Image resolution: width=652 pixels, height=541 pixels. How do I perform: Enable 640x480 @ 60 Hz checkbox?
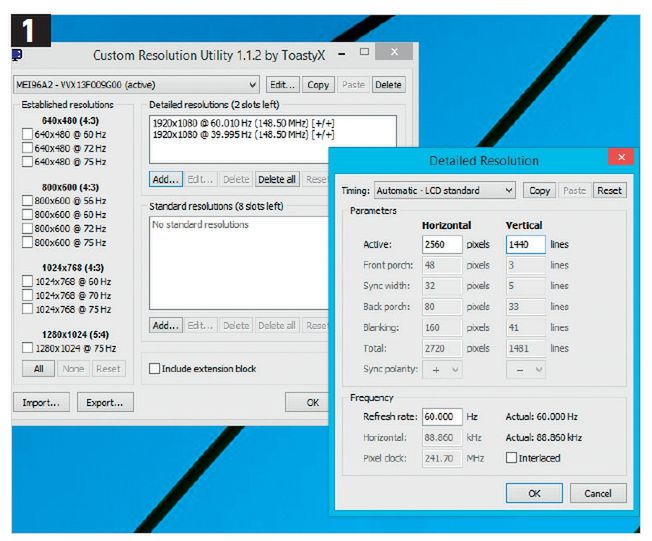(27, 134)
